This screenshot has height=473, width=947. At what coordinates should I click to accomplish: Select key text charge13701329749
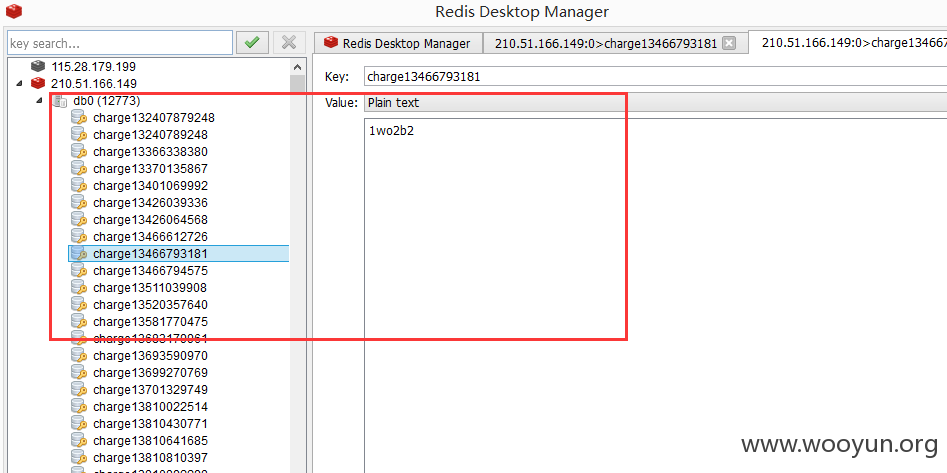coord(150,389)
